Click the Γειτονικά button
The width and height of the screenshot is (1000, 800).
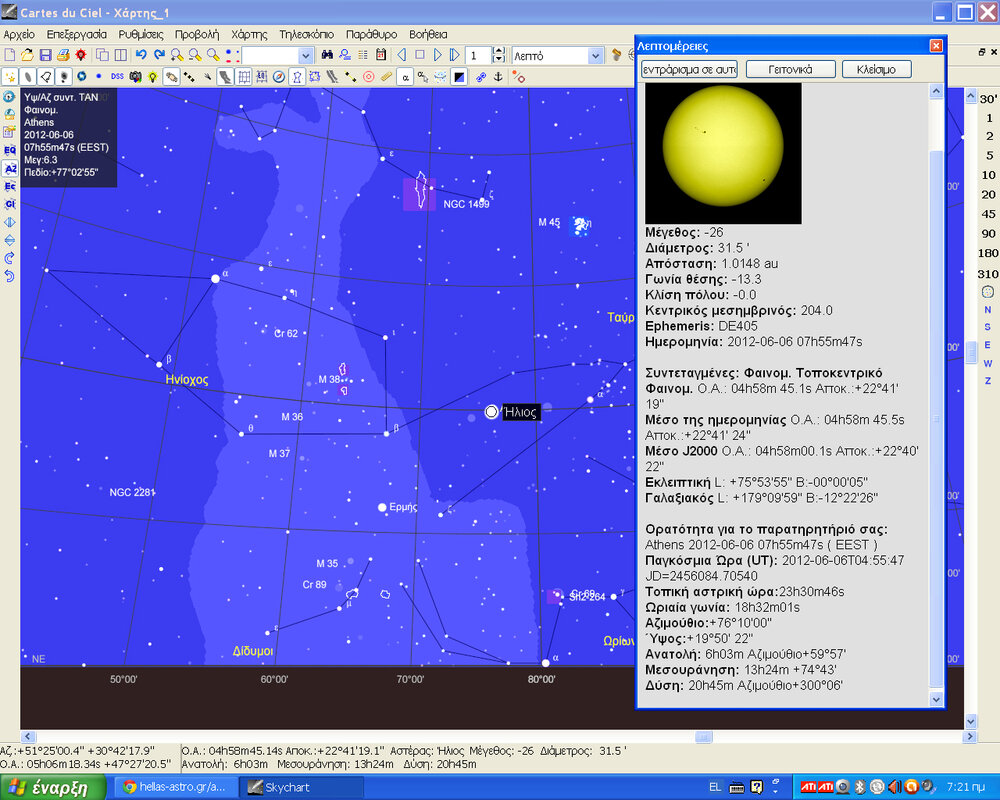[x=789, y=69]
